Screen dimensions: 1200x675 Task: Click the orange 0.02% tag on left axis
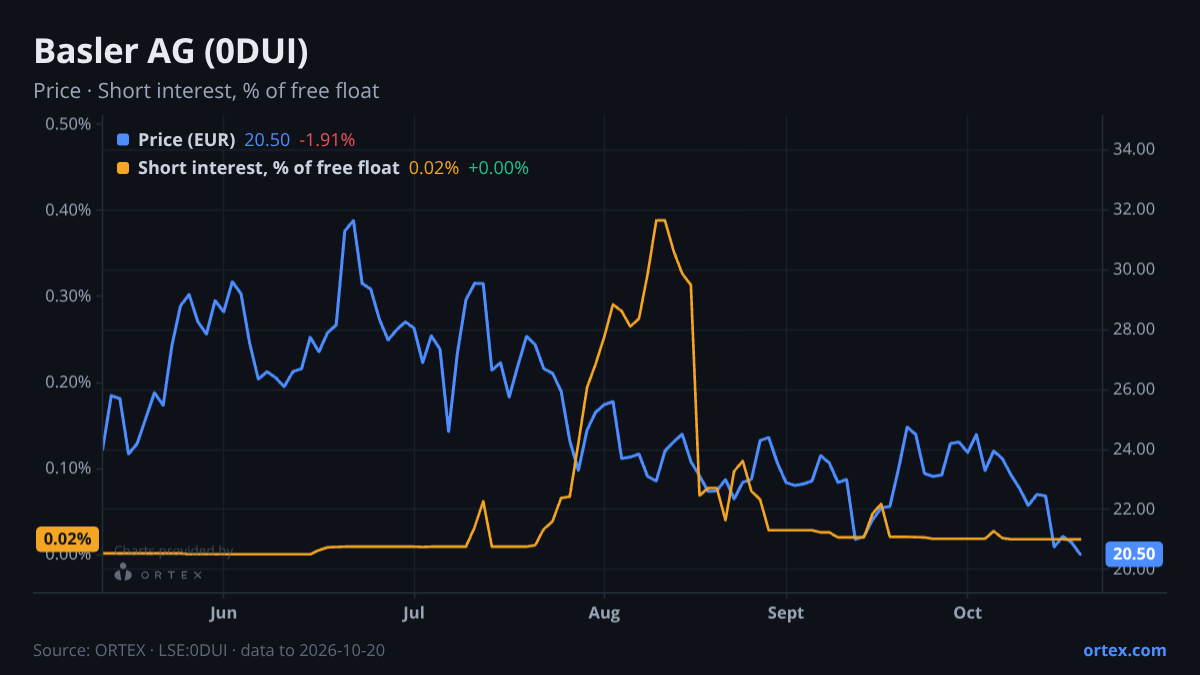68,539
